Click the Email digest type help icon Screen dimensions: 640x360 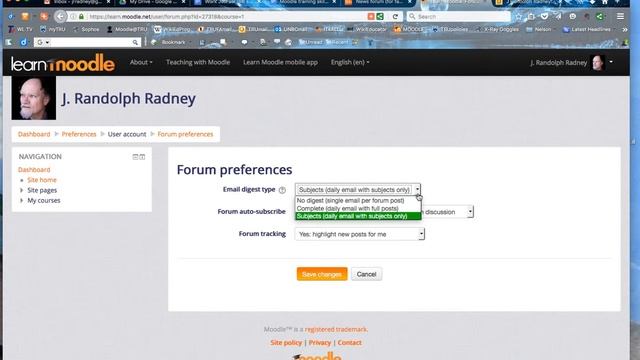282,190
